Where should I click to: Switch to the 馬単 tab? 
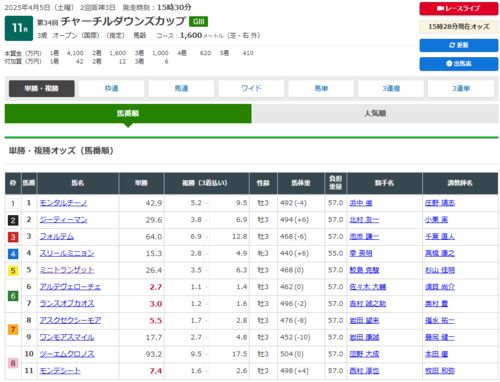coord(321,89)
